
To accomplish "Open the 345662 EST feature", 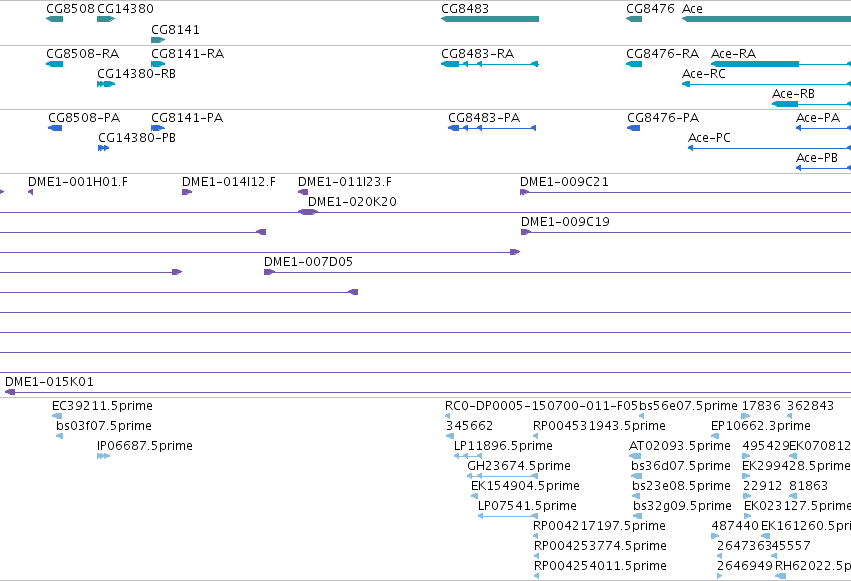I will 450,436.
